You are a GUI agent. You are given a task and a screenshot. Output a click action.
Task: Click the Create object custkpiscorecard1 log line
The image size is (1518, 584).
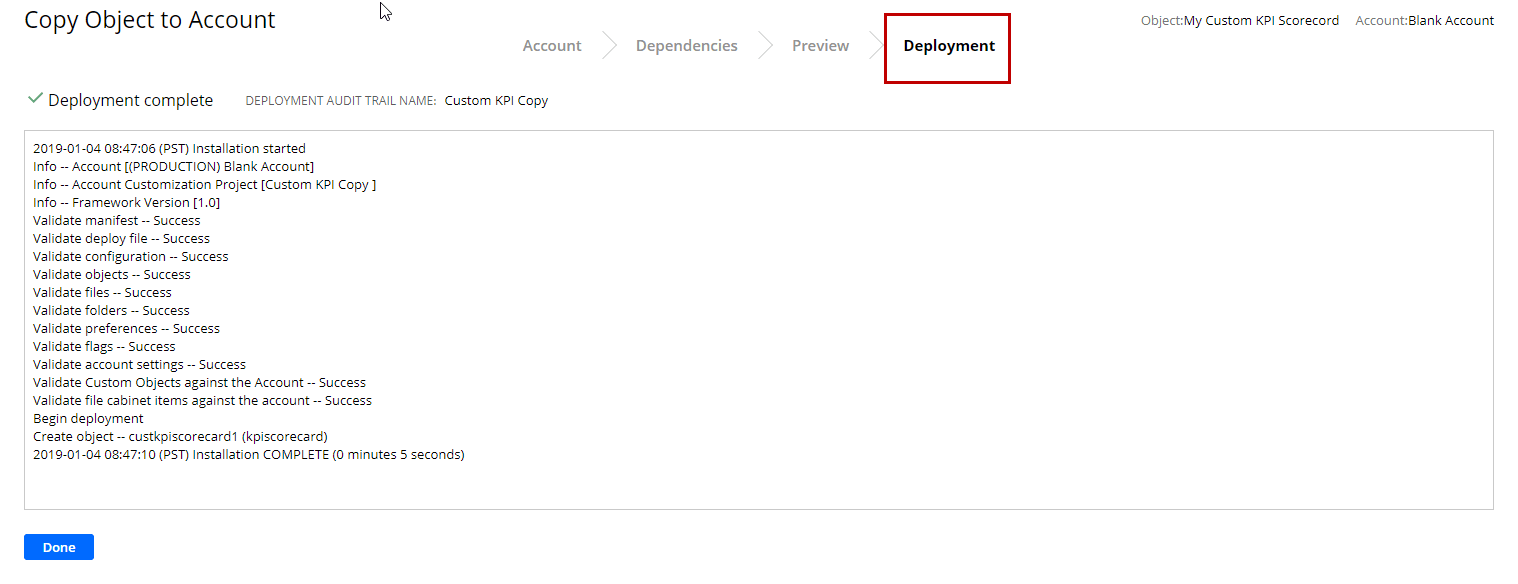180,437
